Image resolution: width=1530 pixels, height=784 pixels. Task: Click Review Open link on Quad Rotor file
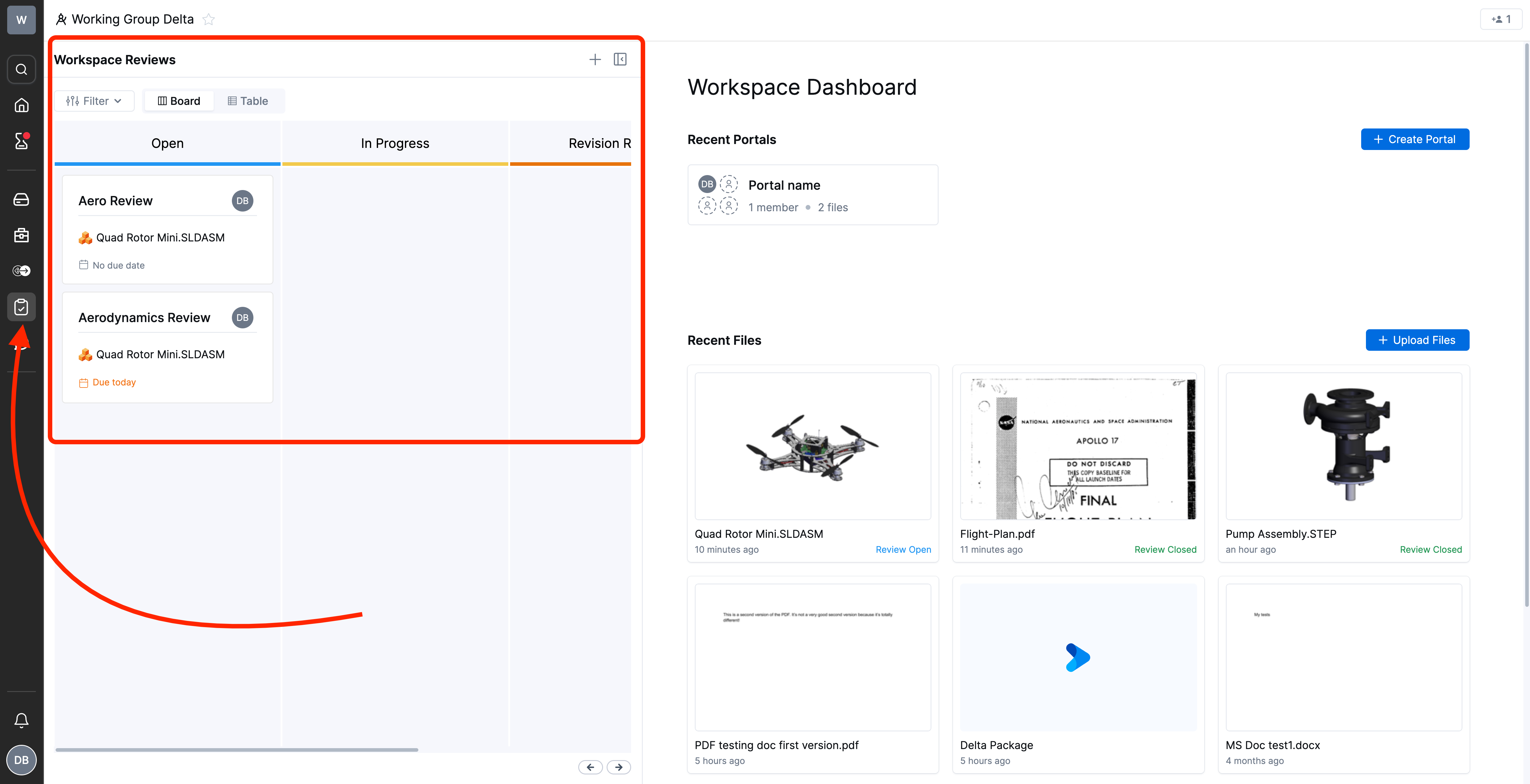pyautogui.click(x=903, y=550)
